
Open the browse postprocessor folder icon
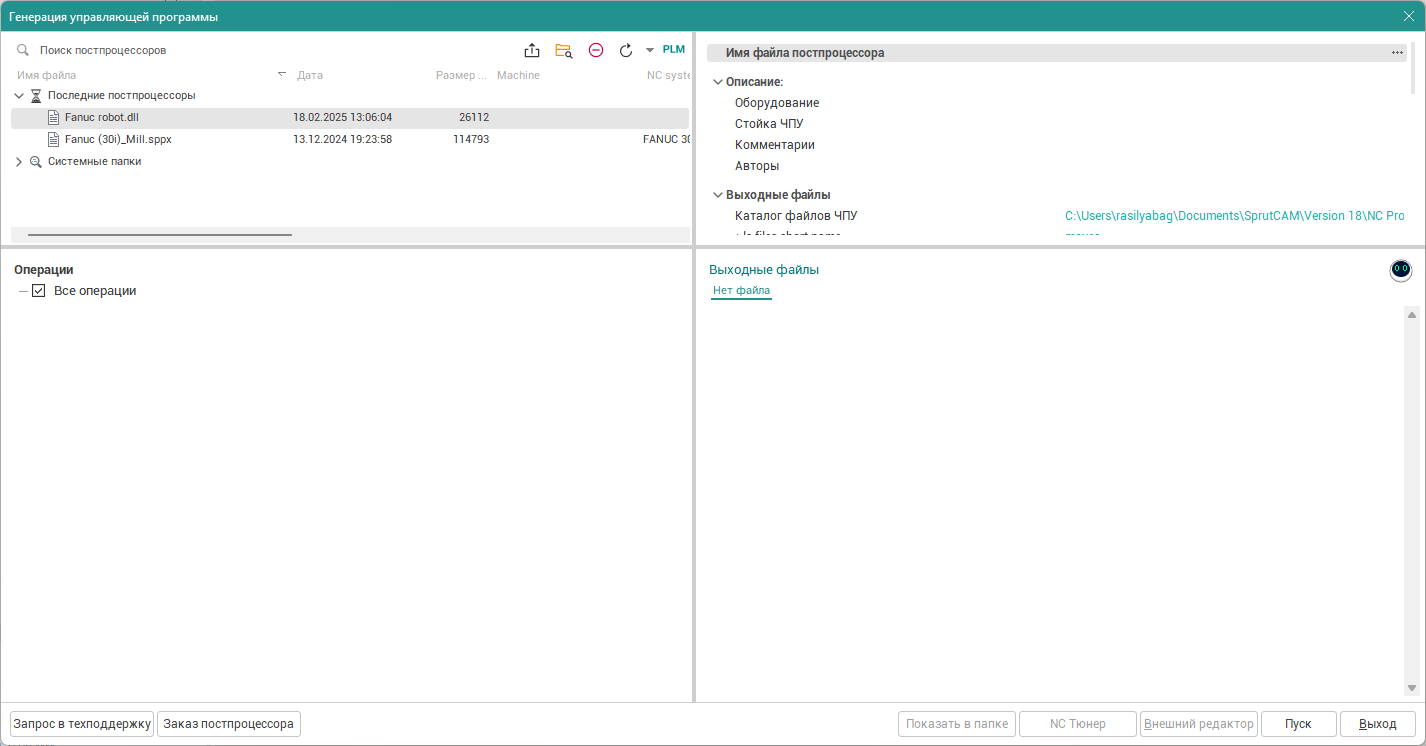(x=563, y=50)
